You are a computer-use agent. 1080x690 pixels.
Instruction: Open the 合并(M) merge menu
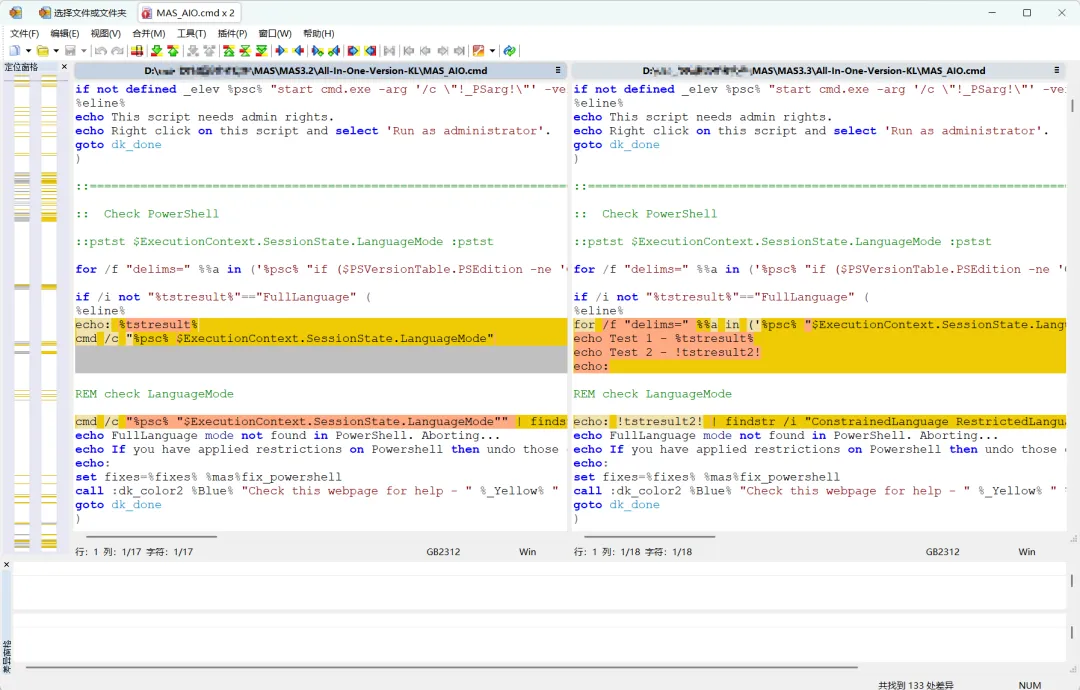[148, 34]
